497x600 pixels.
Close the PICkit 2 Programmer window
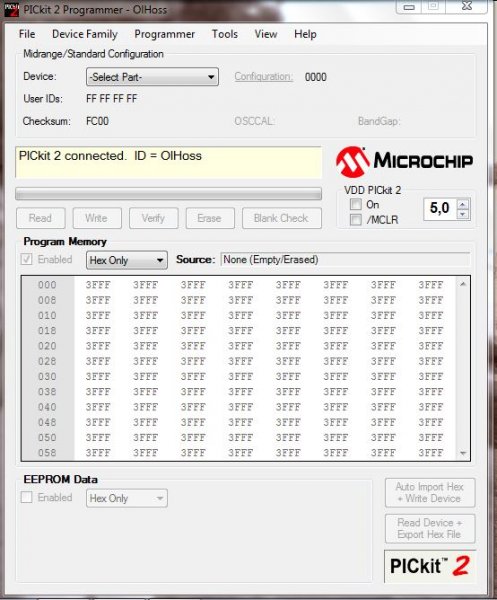pyautogui.click(x=466, y=6)
